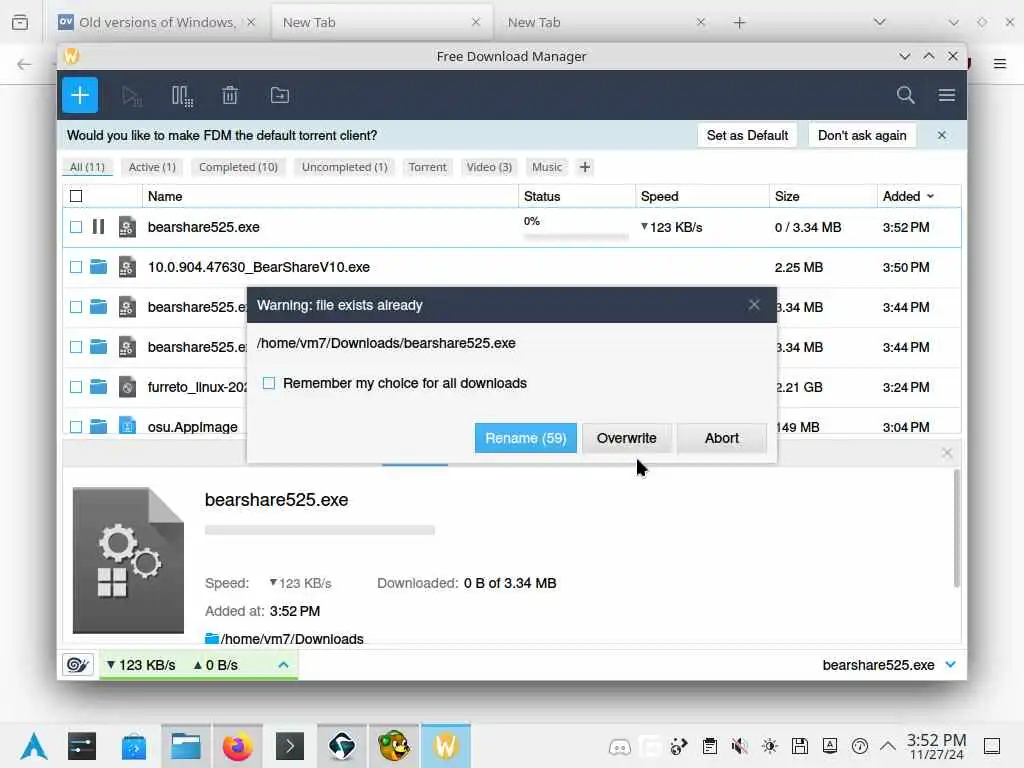Image resolution: width=1024 pixels, height=768 pixels.
Task: Click the Rename (59) button
Action: click(x=526, y=438)
